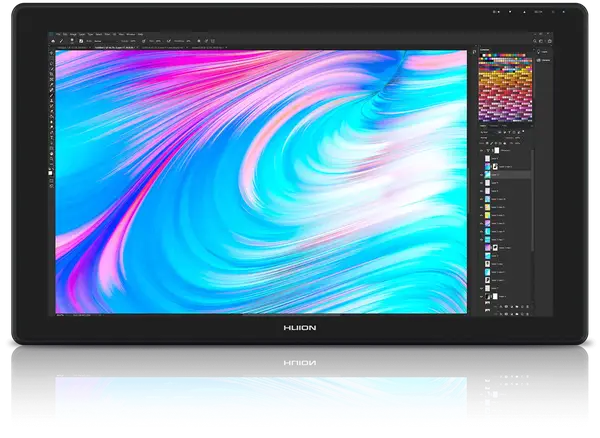
Task: Lock image pixels brush icon
Action: [x=491, y=143]
